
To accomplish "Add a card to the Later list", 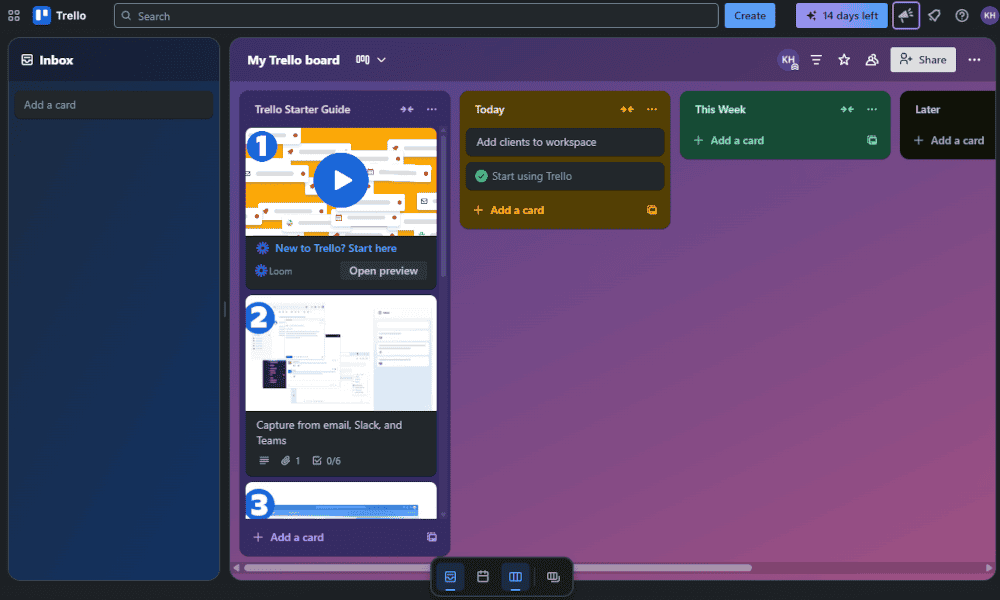I will pos(949,140).
